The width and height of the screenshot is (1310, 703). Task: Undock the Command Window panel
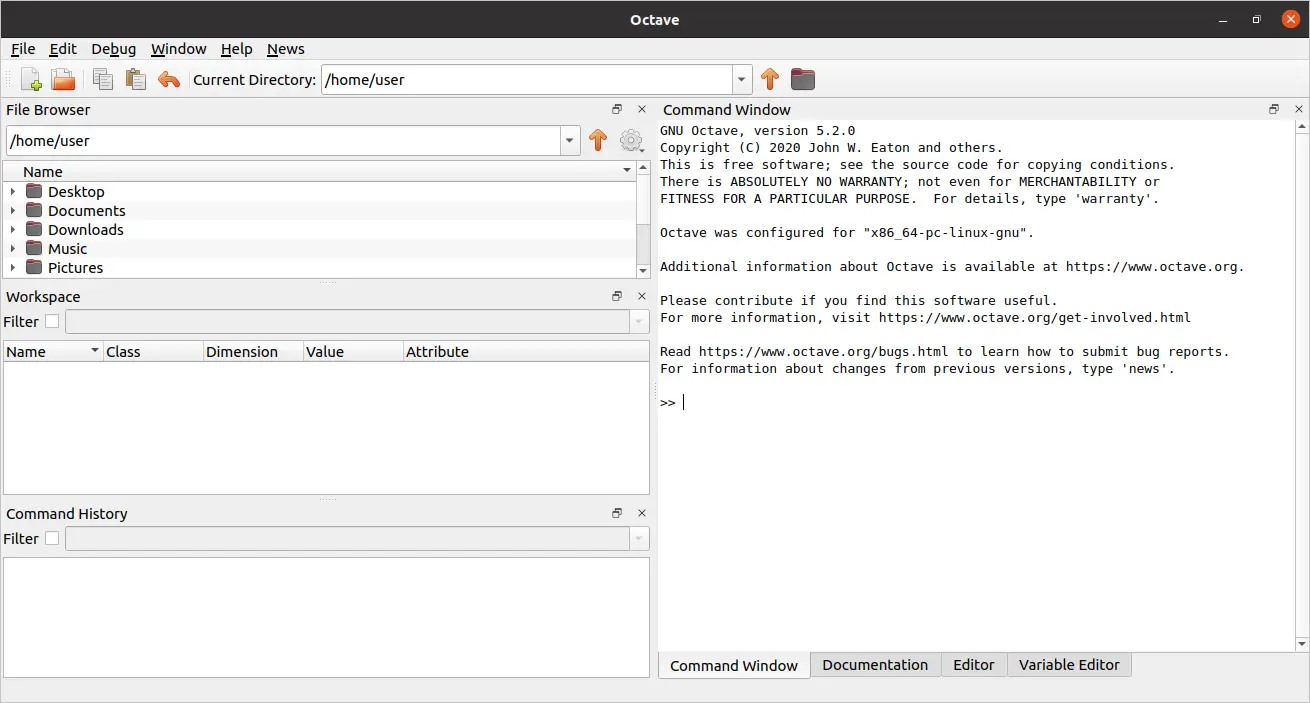[x=1274, y=109]
